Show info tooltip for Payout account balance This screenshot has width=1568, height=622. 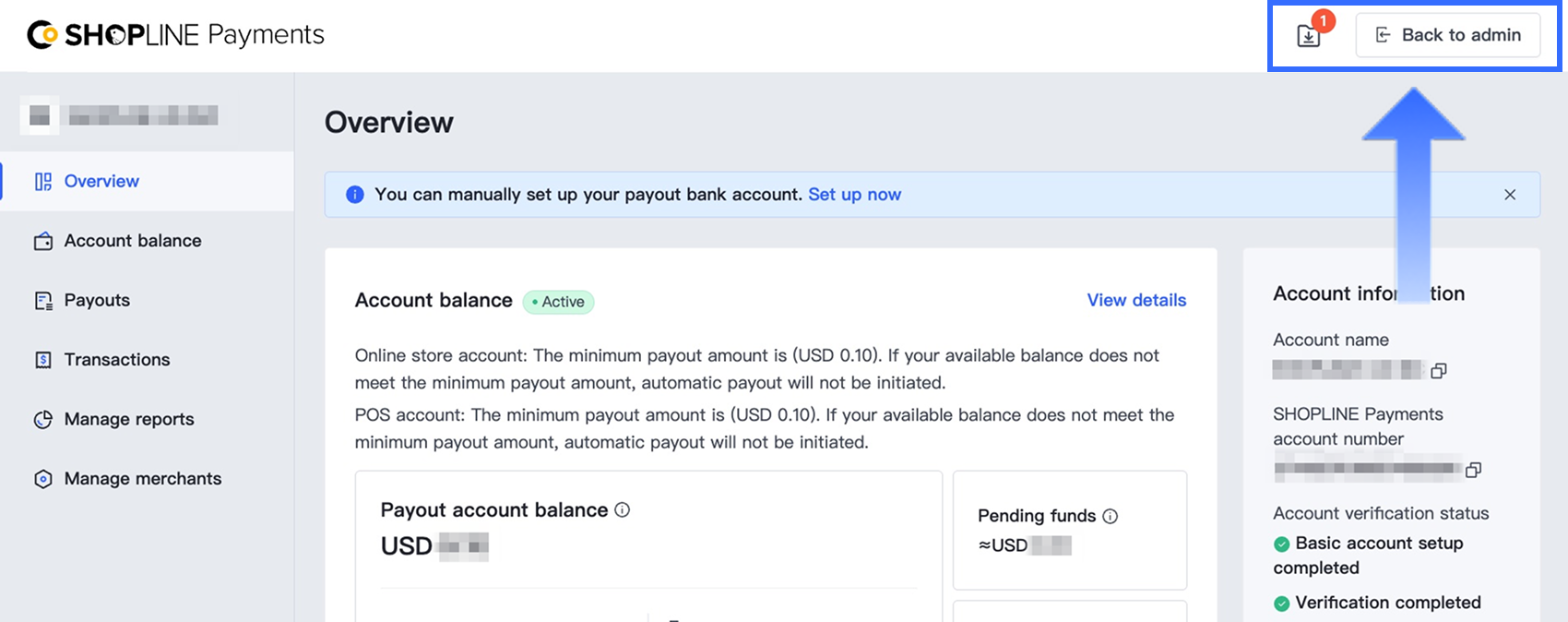click(623, 509)
